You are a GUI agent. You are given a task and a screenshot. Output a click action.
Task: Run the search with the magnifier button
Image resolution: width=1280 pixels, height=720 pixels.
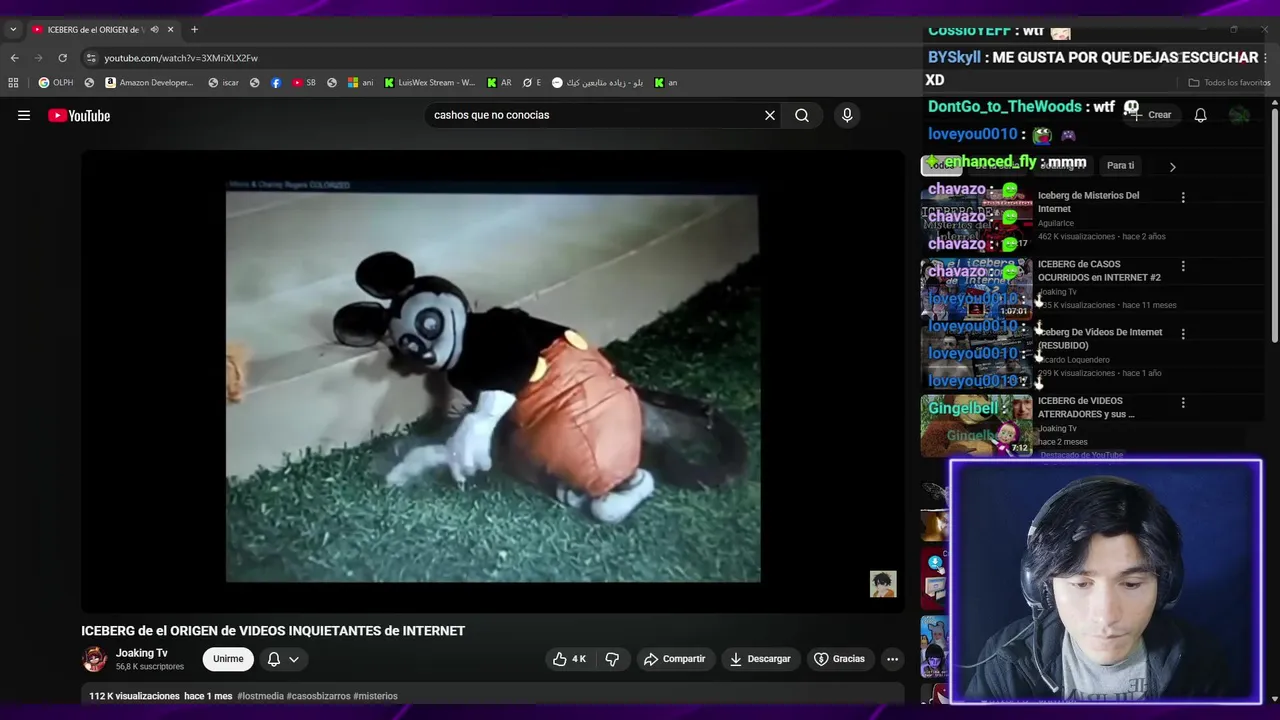[x=802, y=115]
